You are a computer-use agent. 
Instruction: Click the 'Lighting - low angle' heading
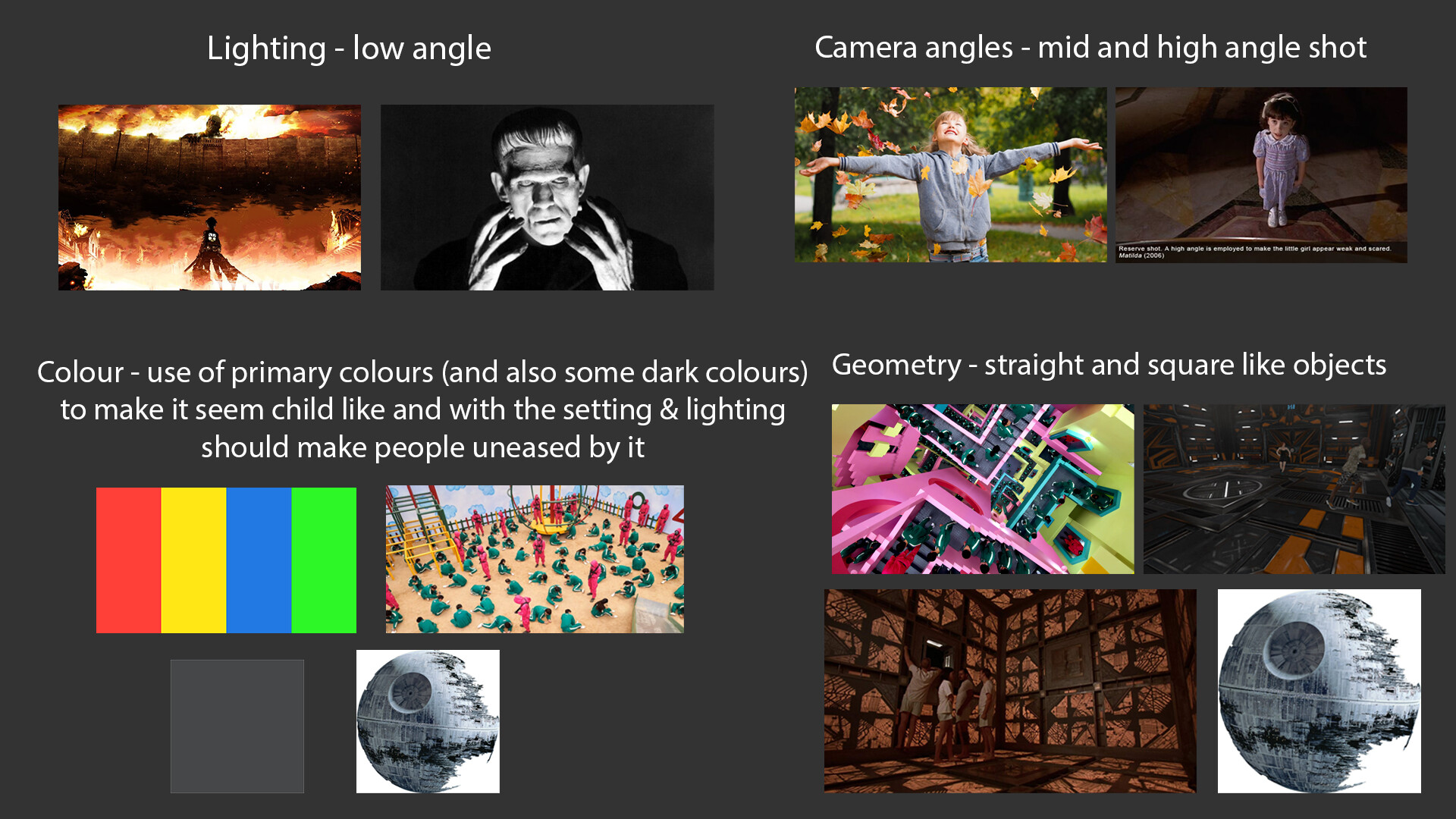pos(350,49)
